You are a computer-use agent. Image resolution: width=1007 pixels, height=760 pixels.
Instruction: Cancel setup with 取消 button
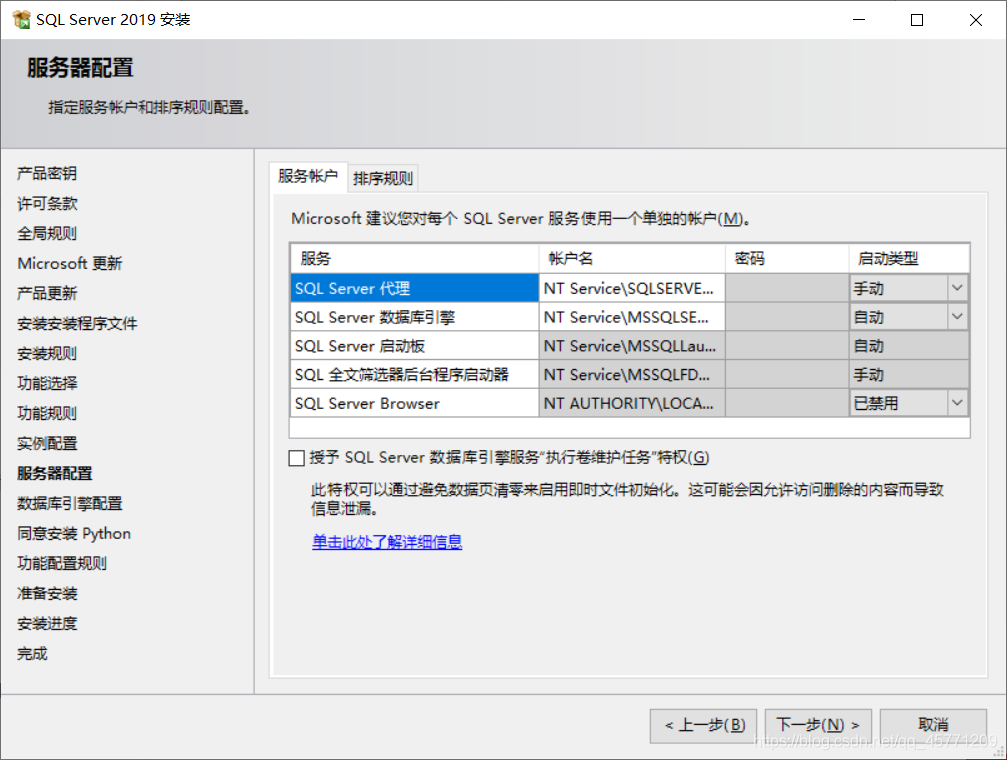[933, 725]
